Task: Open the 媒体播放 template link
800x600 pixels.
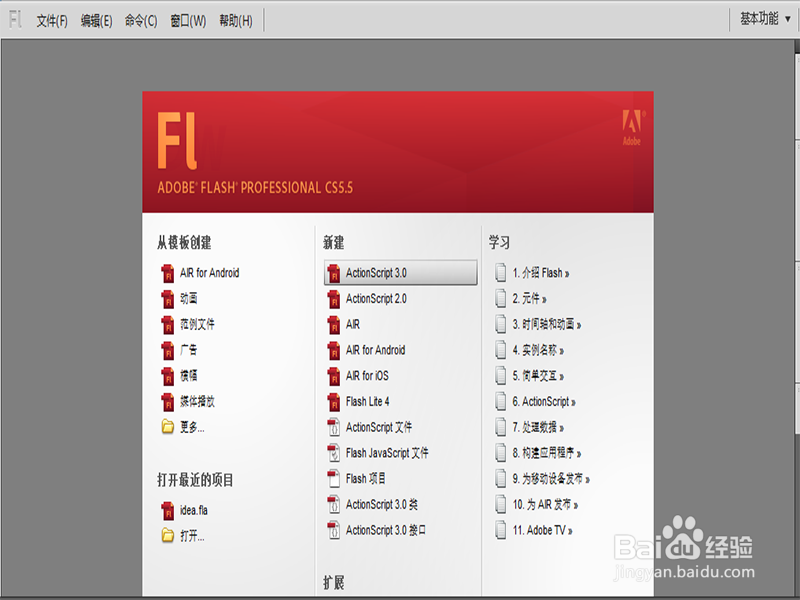Action: click(x=197, y=401)
